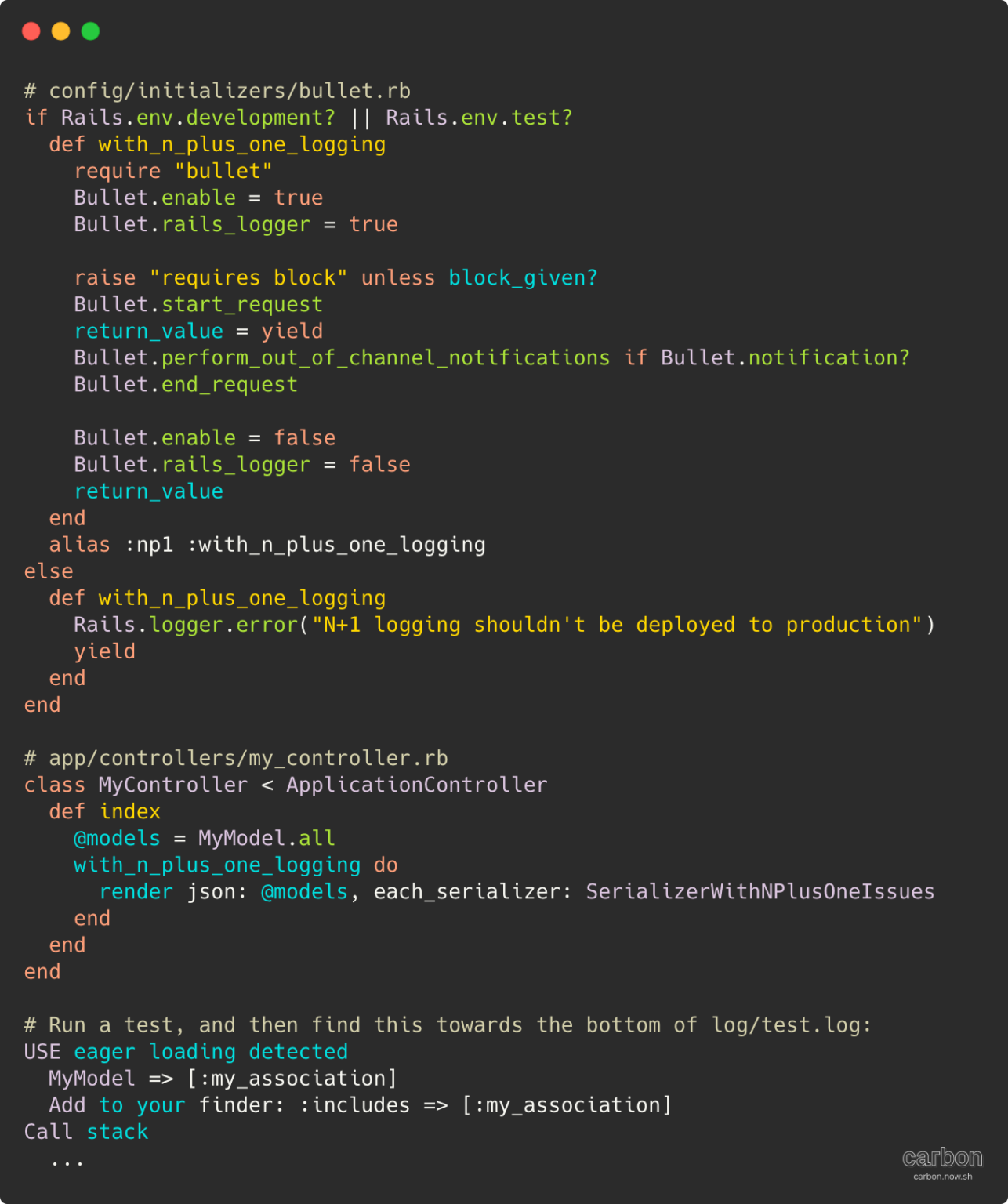Click the yellow minimize window dot
1008x1204 pixels.
61,31
